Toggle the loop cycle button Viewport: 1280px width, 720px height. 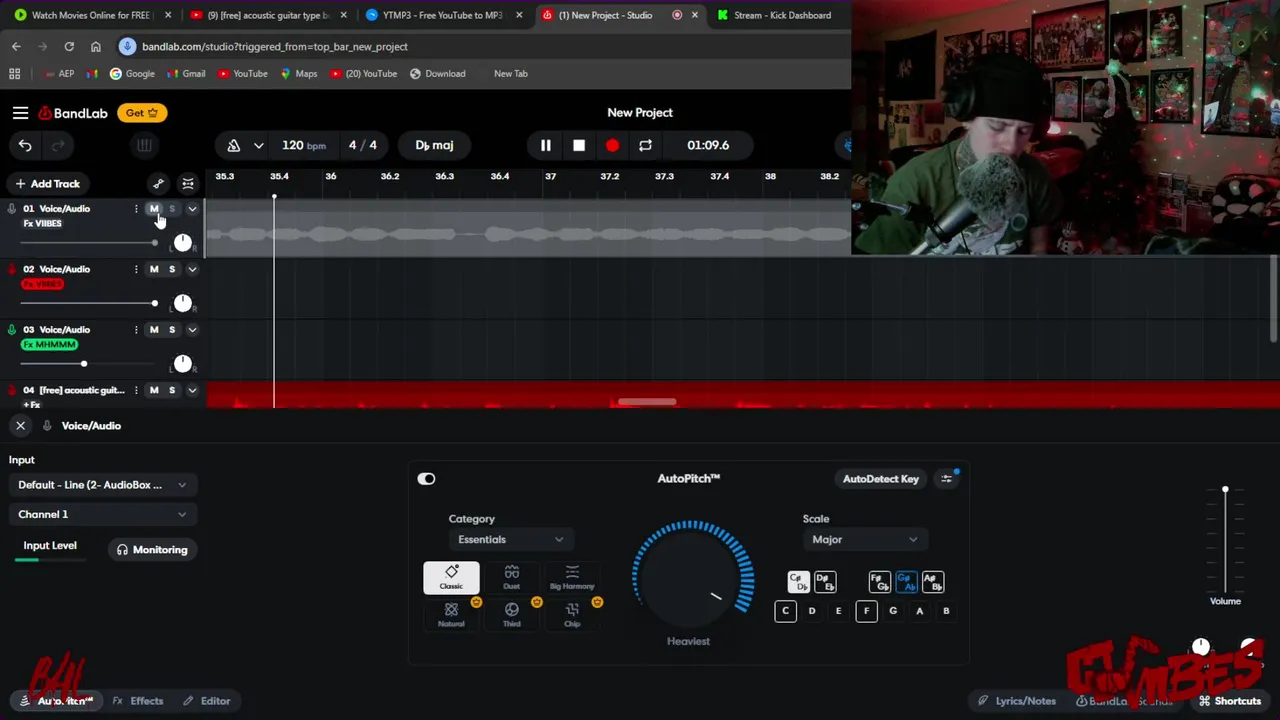click(645, 146)
